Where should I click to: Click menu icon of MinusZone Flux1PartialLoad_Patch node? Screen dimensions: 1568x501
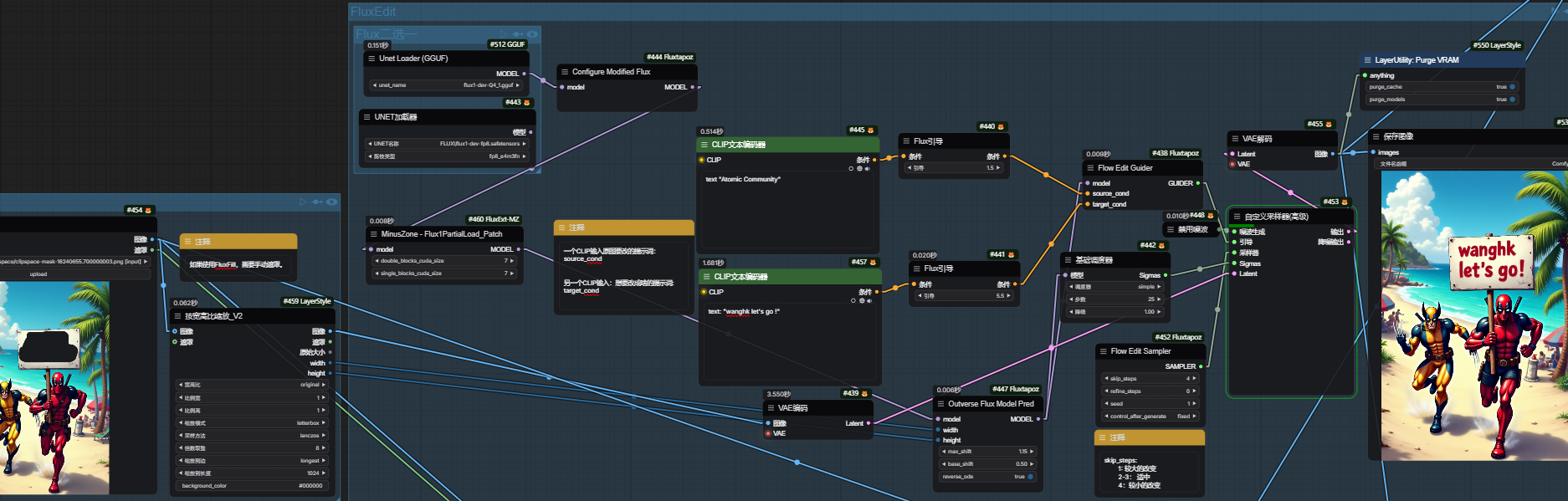[373, 234]
